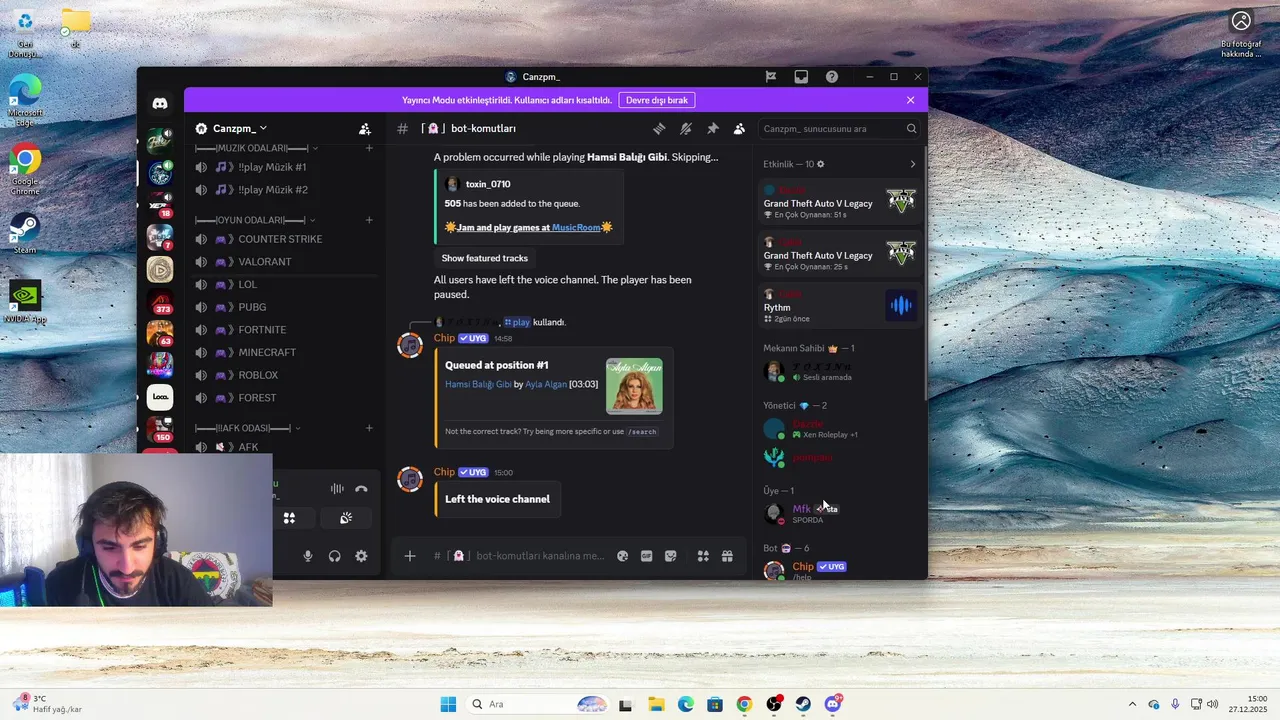Open notification settings bell in channel header
This screenshot has width=1280, height=720.
[686, 129]
